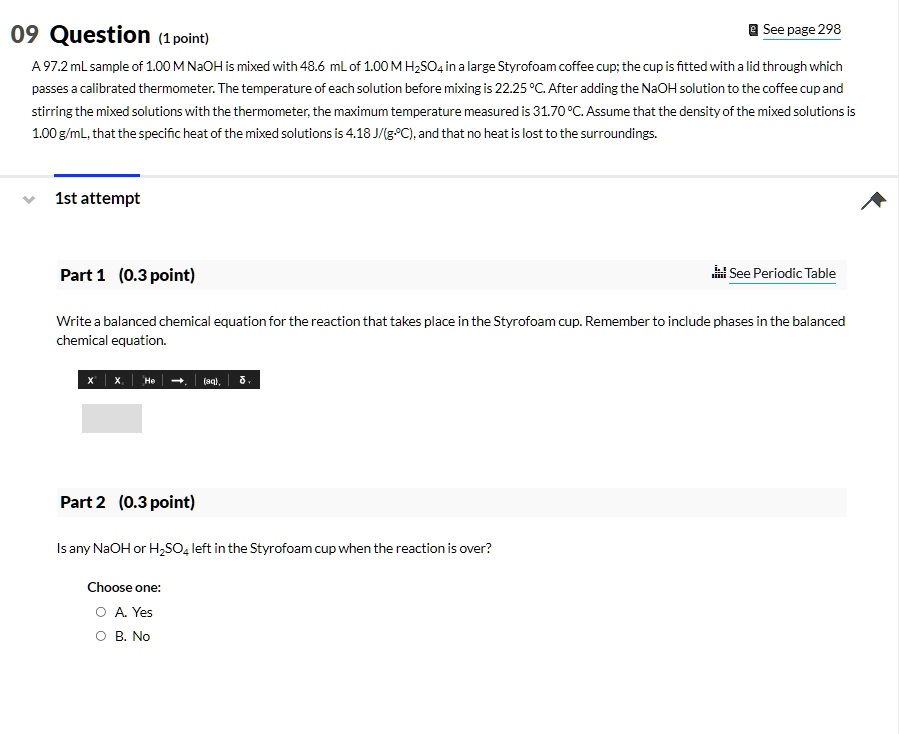The height and width of the screenshot is (734, 899).
Task: Click the periodic table icon
Action: [x=718, y=273]
